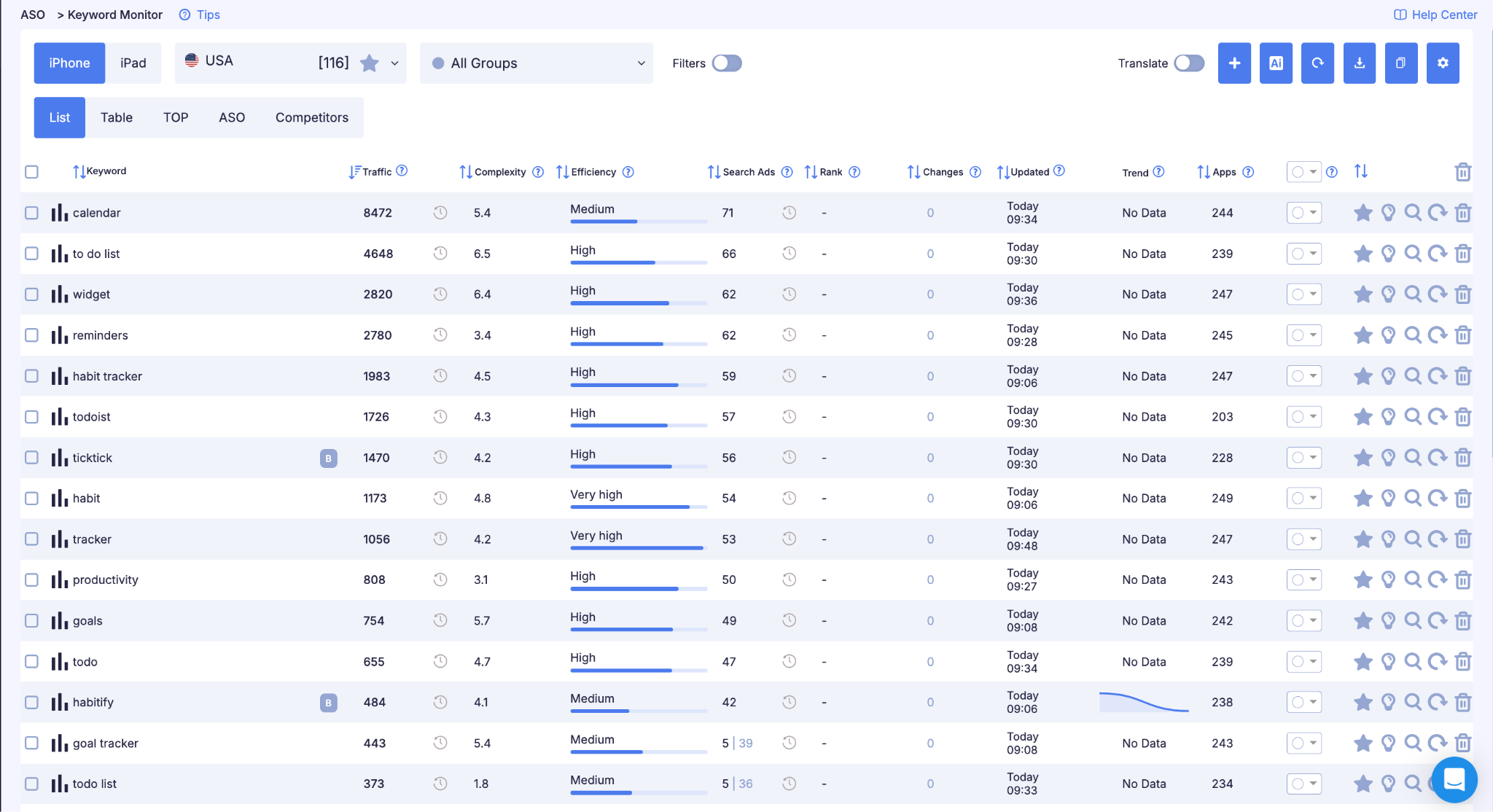The width and height of the screenshot is (1493, 812).
Task: Star the calendar keyword row
Action: (1363, 213)
